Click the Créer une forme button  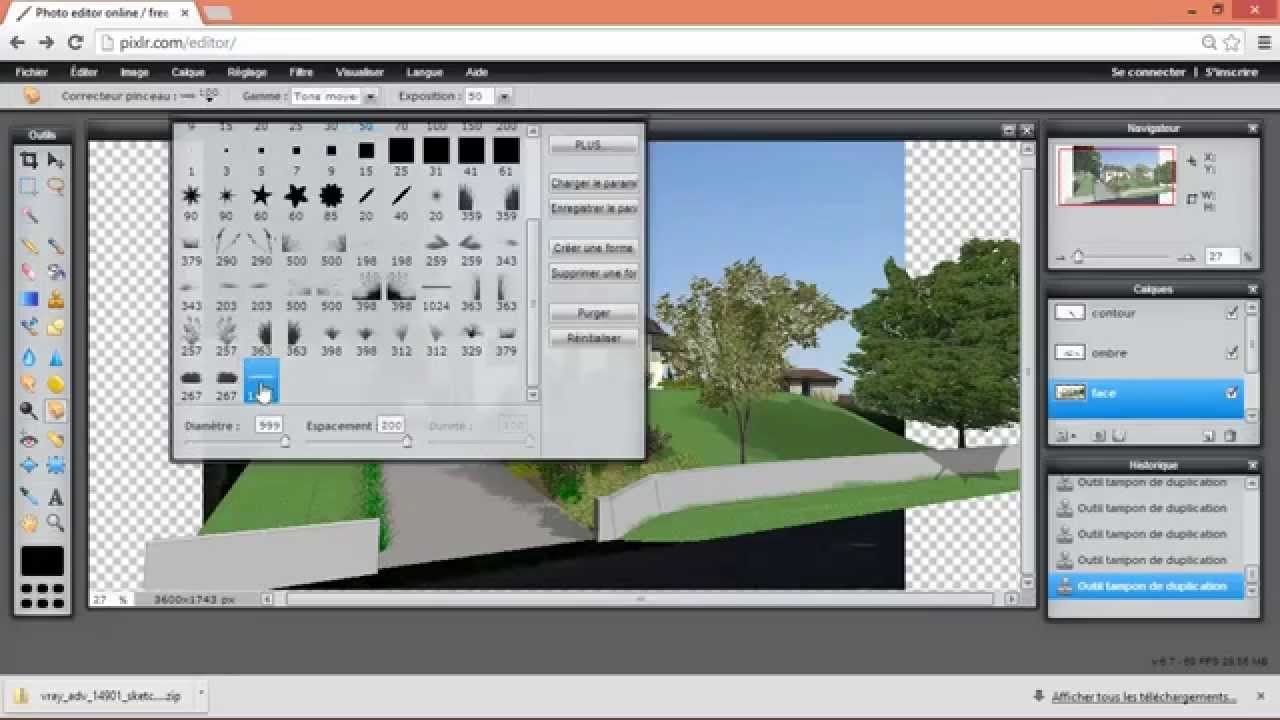pos(594,248)
